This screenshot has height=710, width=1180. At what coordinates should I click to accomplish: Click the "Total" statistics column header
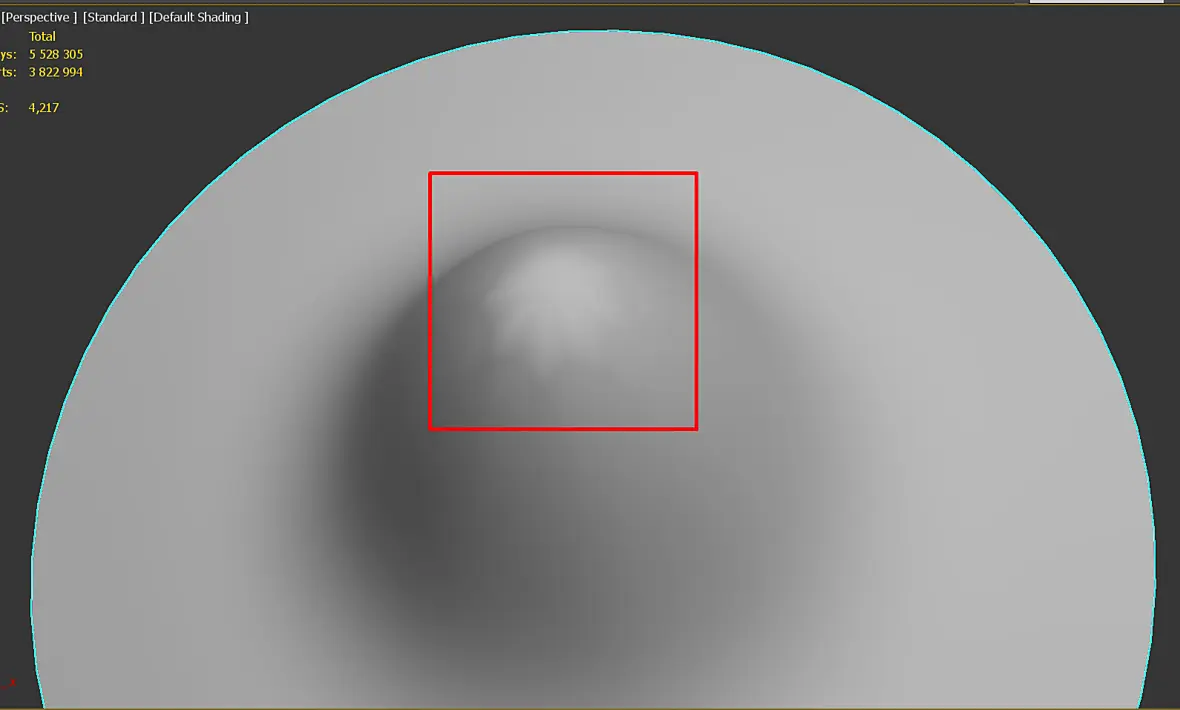(x=42, y=36)
